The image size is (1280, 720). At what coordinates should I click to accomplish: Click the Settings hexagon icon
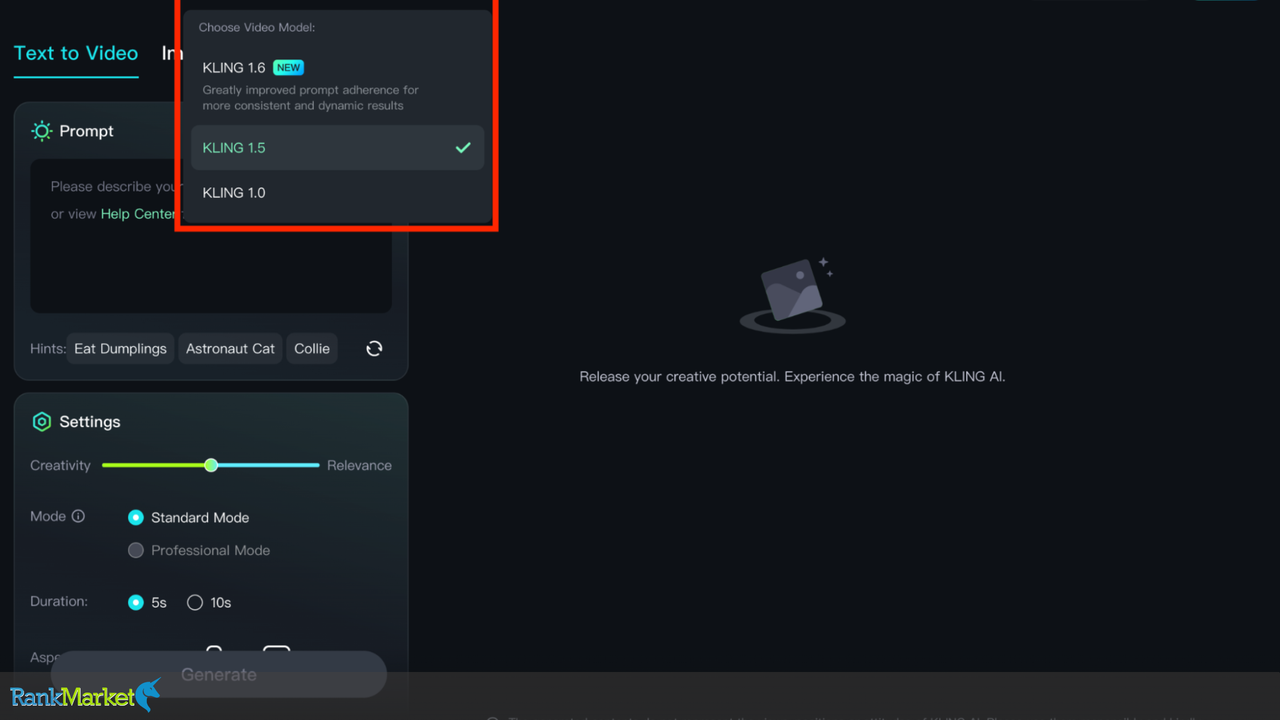[x=41, y=422]
